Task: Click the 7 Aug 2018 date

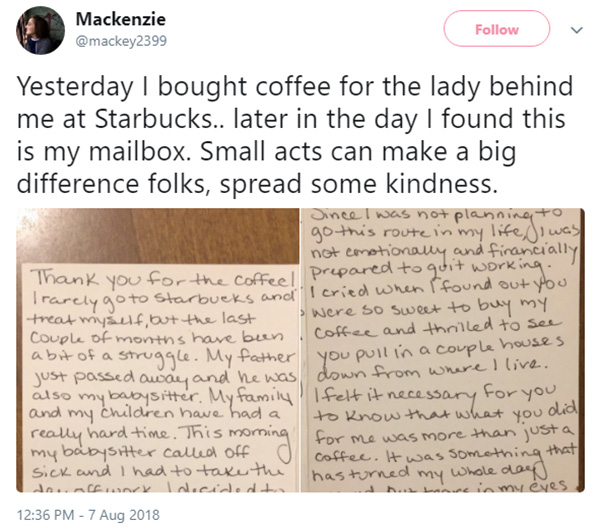Action: [x=124, y=515]
